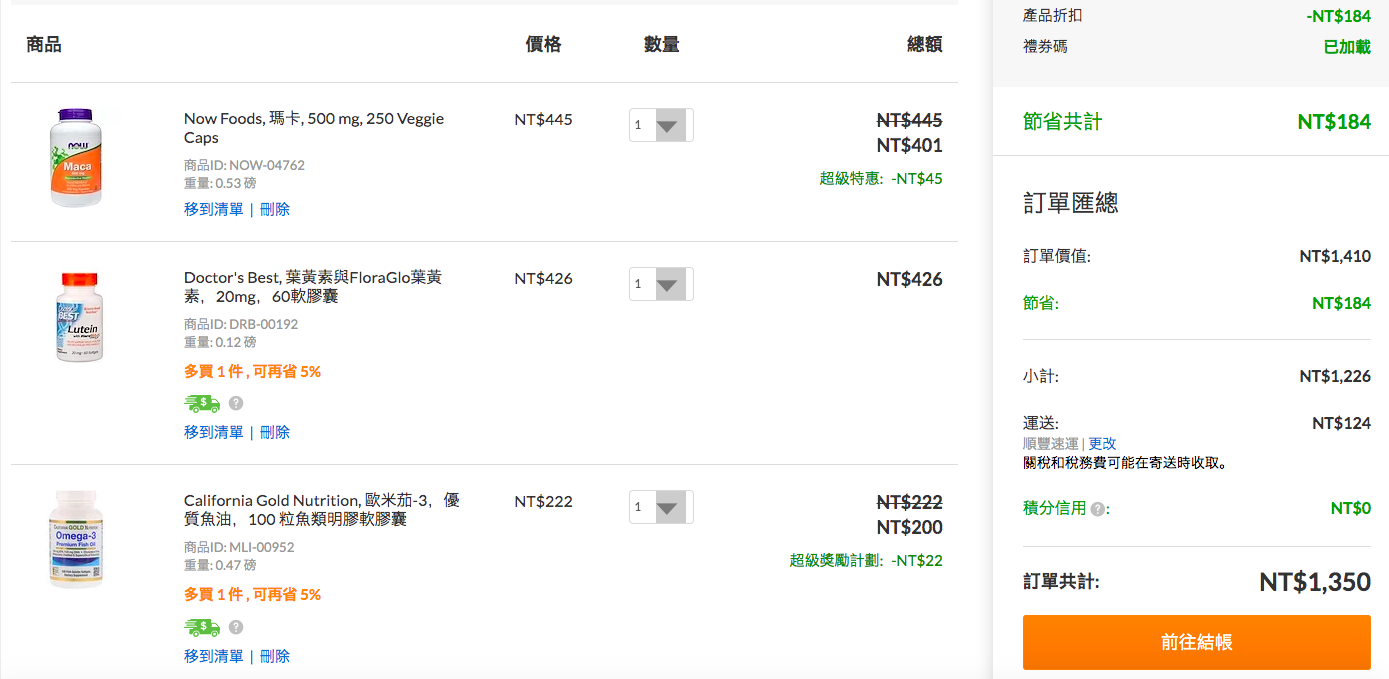Click the 總額 column header
Screen dimensions: 1389x679
(x=924, y=44)
